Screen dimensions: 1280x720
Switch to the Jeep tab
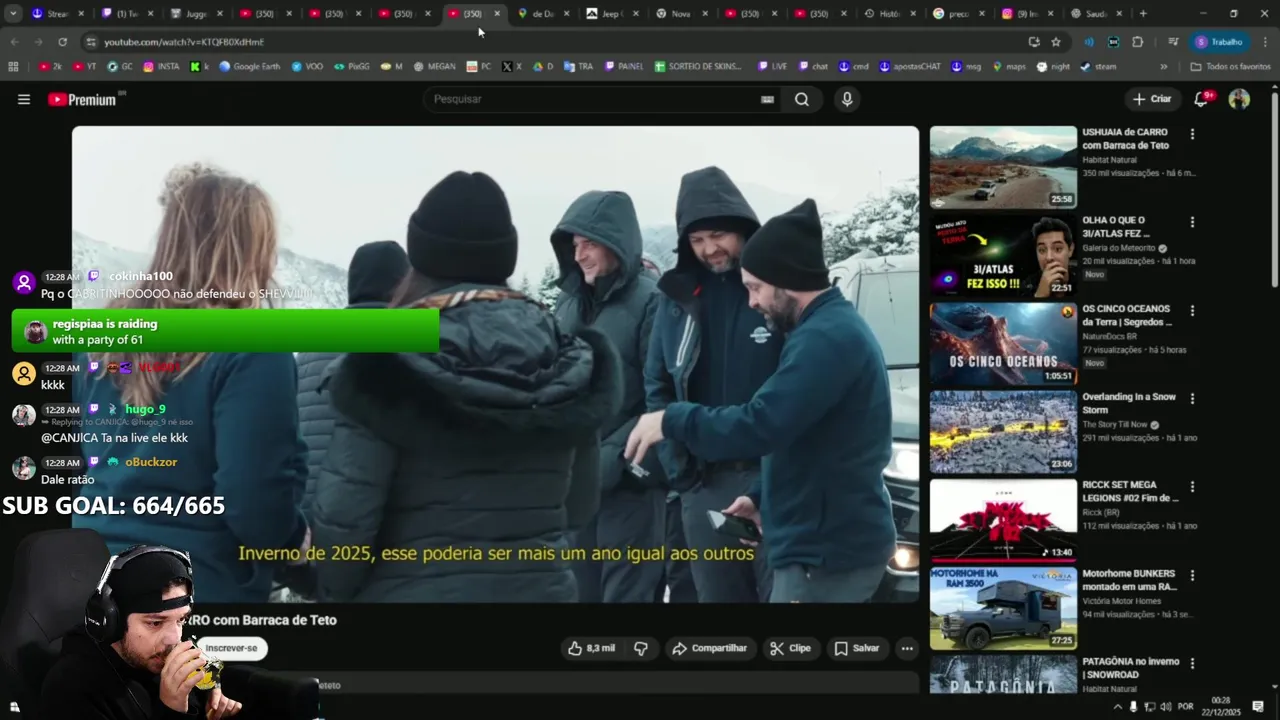click(612, 14)
